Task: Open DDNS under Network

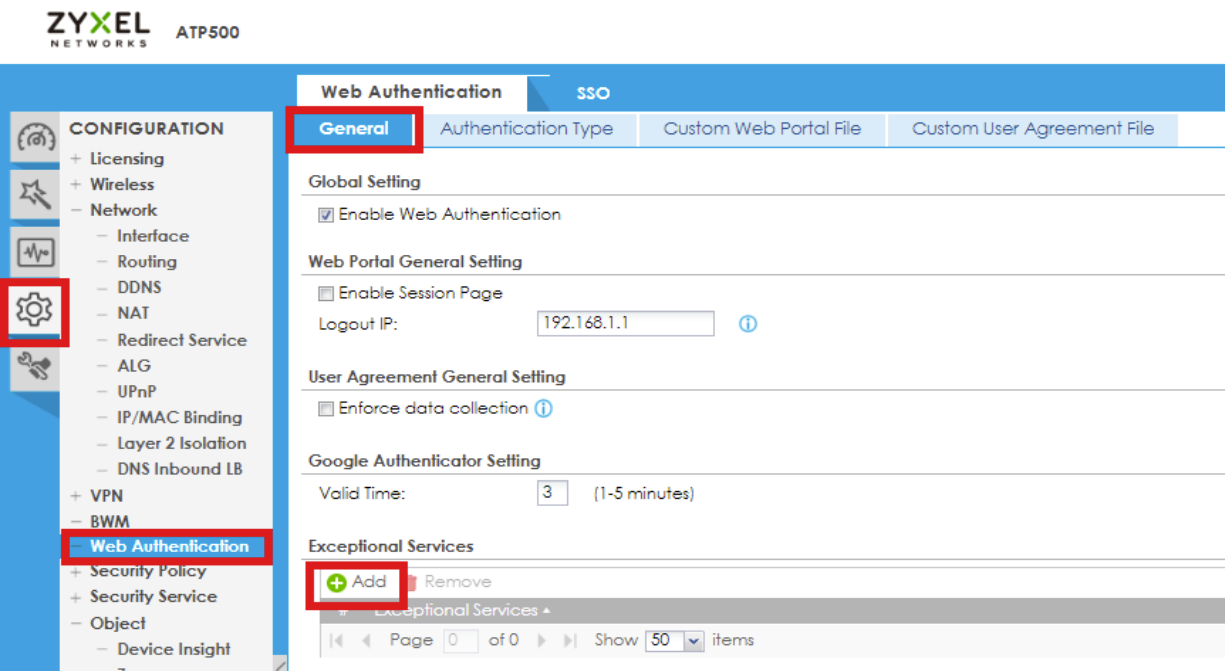Action: point(138,288)
